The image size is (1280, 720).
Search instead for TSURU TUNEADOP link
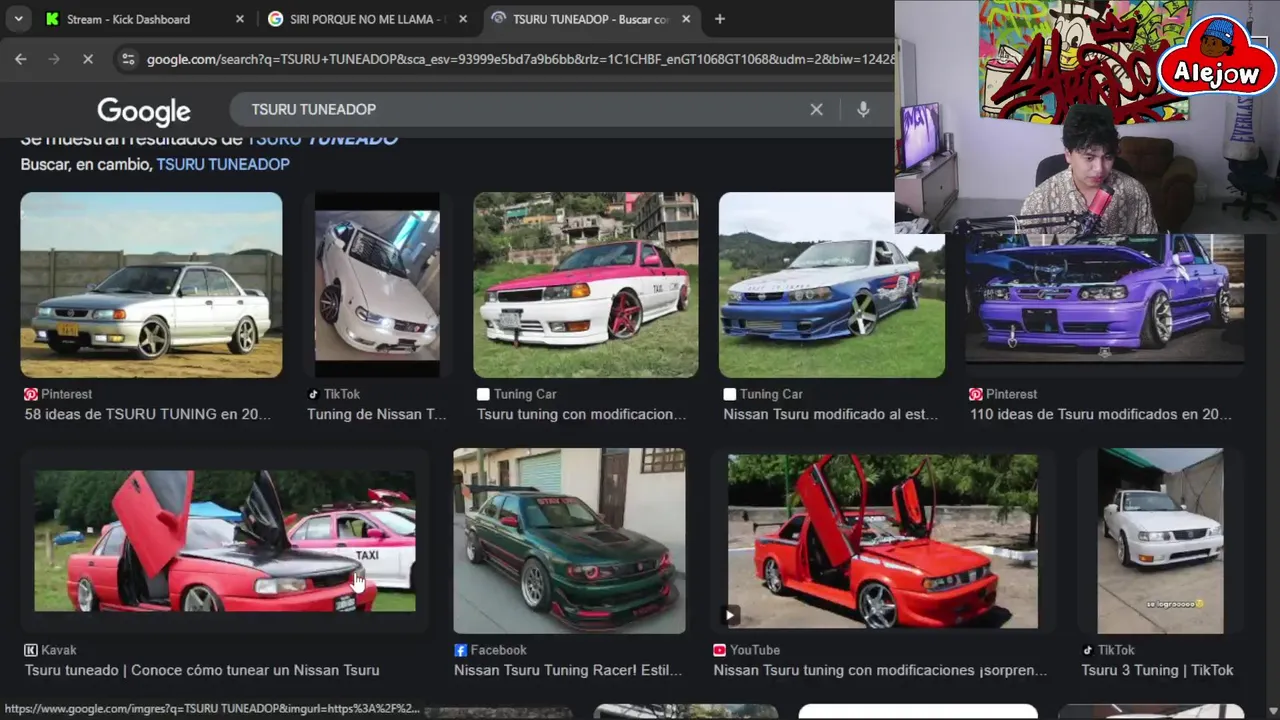[x=223, y=164]
